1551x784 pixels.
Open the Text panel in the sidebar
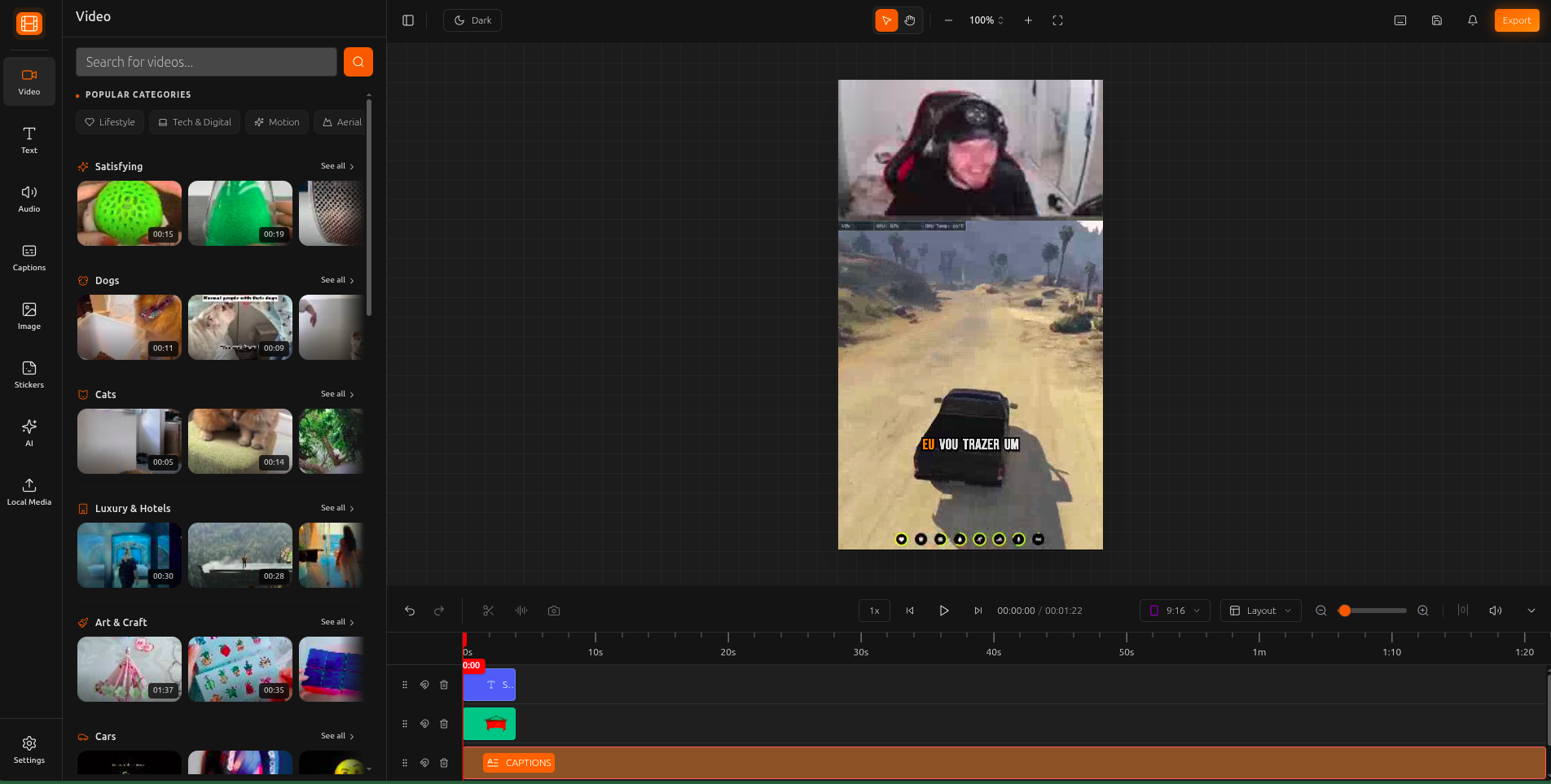[29, 140]
